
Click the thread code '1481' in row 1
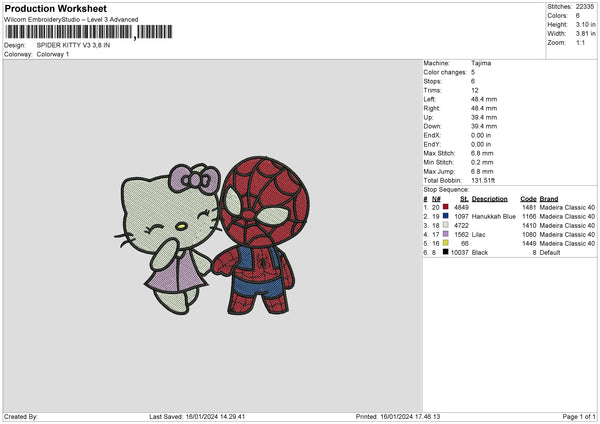coord(529,207)
